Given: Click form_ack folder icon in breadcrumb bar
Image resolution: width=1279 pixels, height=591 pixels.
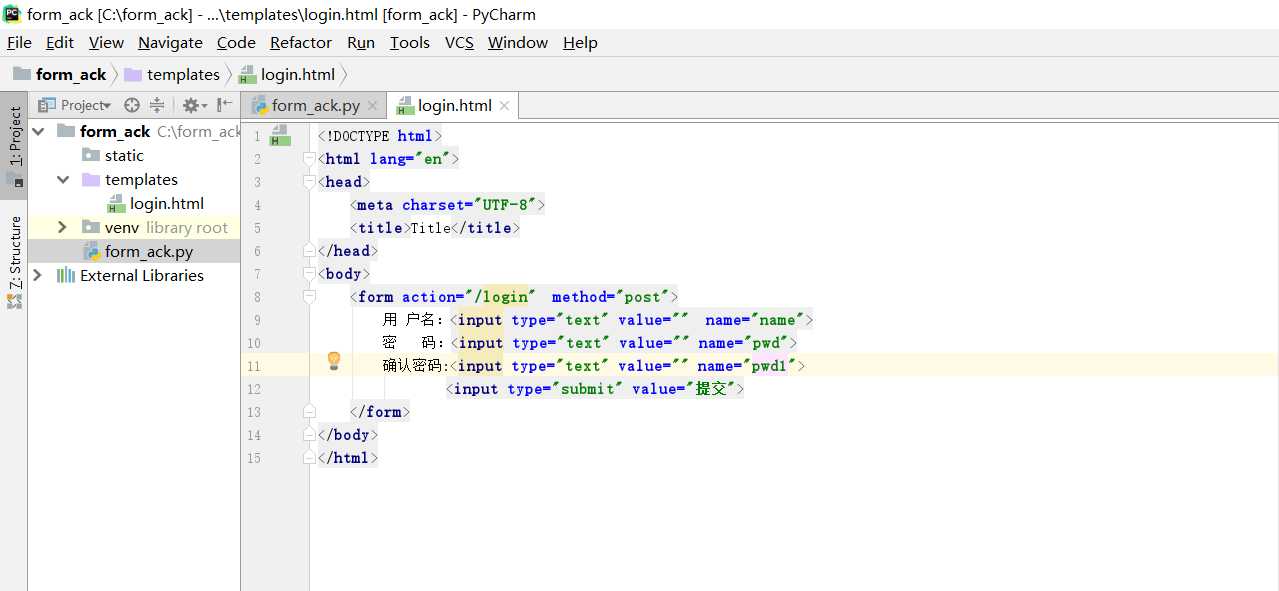Looking at the screenshot, I should (x=21, y=74).
